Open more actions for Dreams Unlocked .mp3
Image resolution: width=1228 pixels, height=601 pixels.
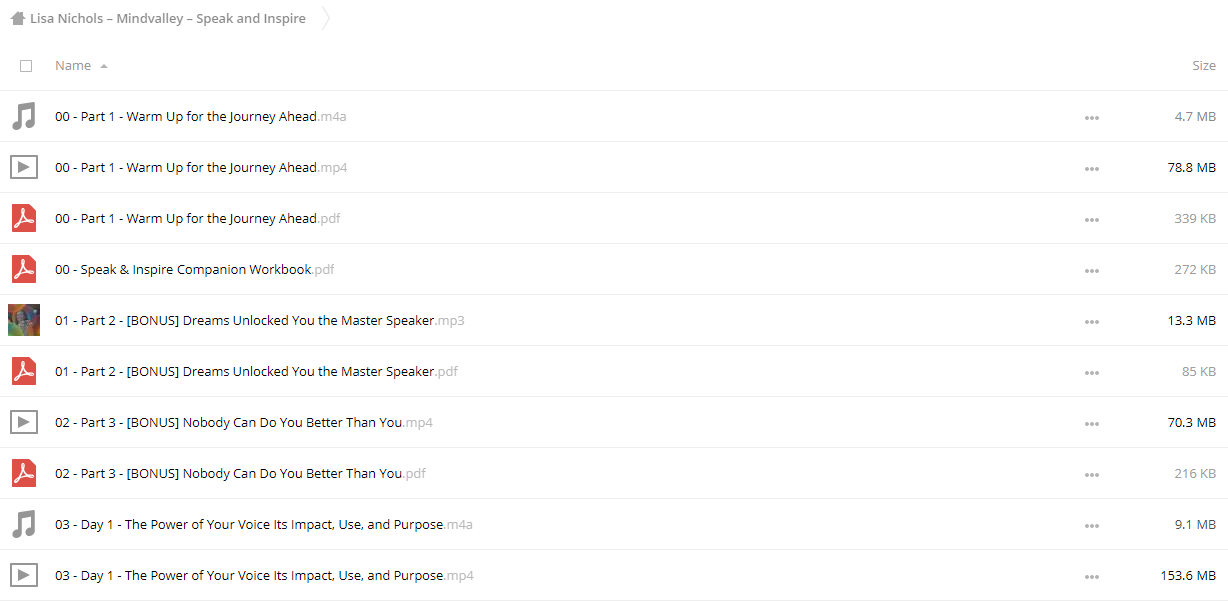click(x=1092, y=322)
